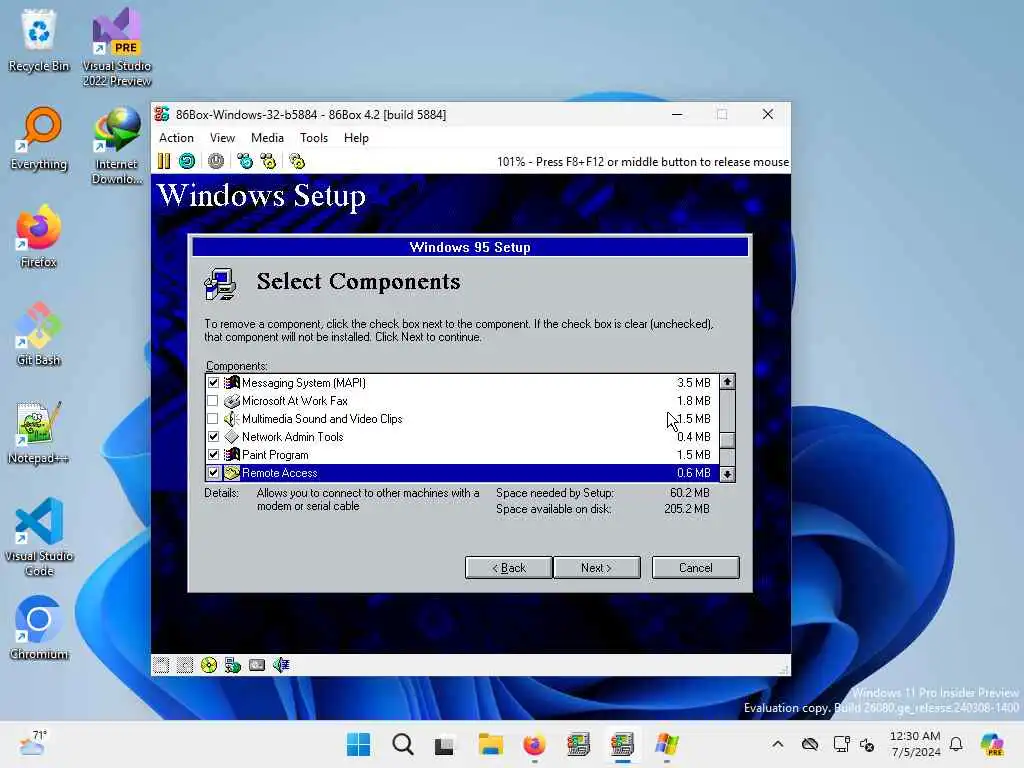Image resolution: width=1024 pixels, height=768 pixels.
Task: Pause the 86Box emulation
Action: pyautogui.click(x=163, y=161)
